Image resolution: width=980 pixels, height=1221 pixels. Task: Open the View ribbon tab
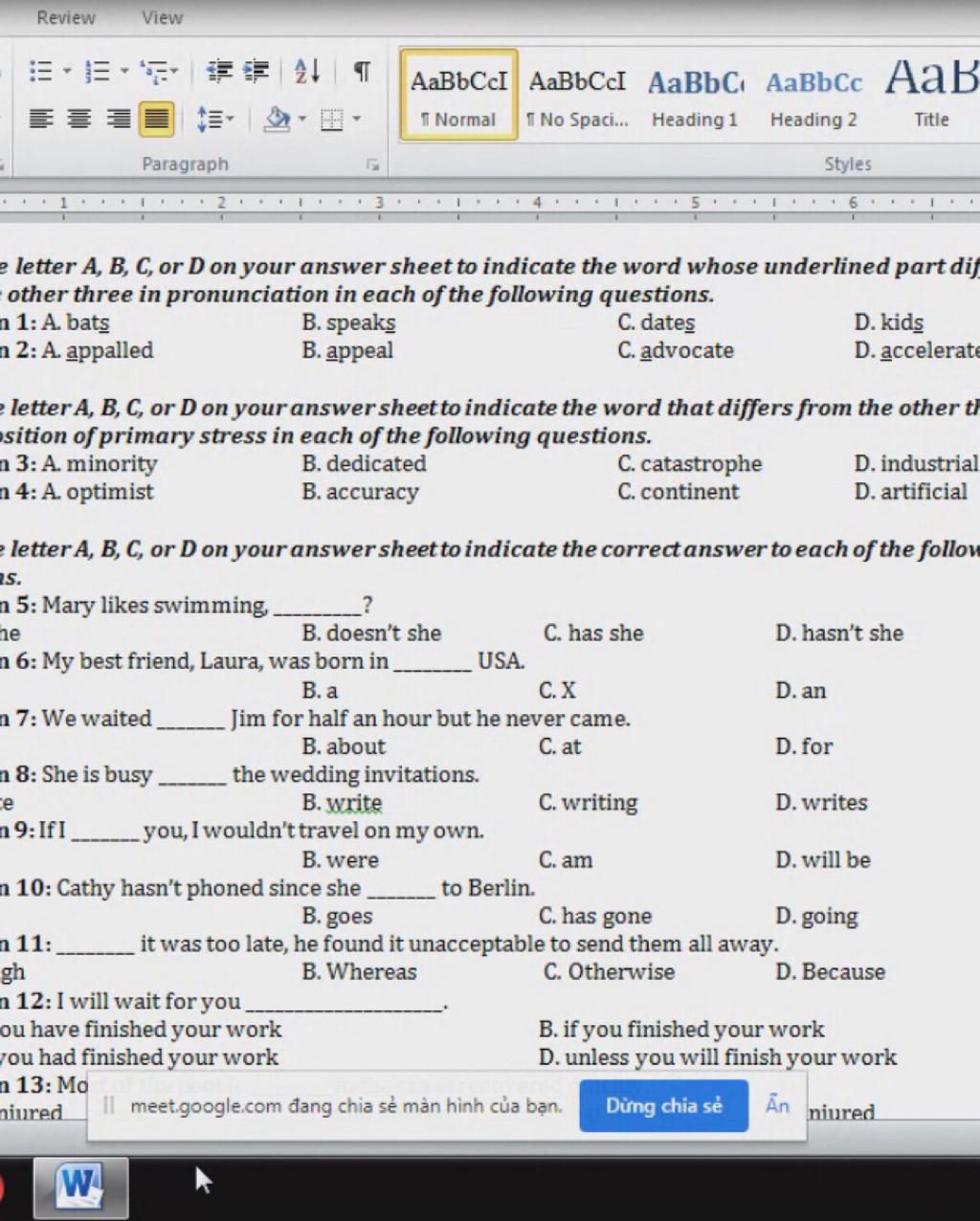[x=162, y=17]
